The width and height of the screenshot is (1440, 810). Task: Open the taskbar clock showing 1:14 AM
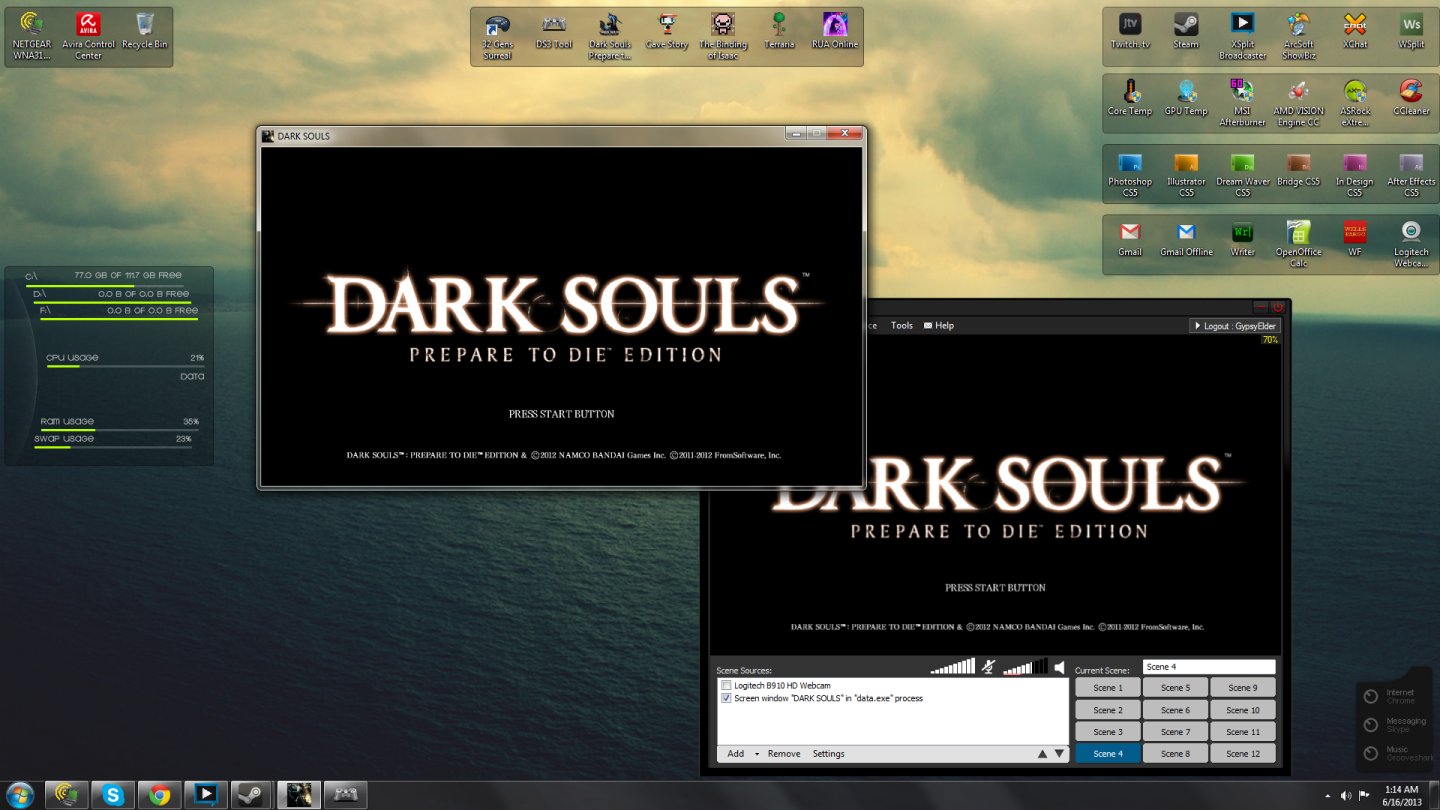tap(1400, 796)
